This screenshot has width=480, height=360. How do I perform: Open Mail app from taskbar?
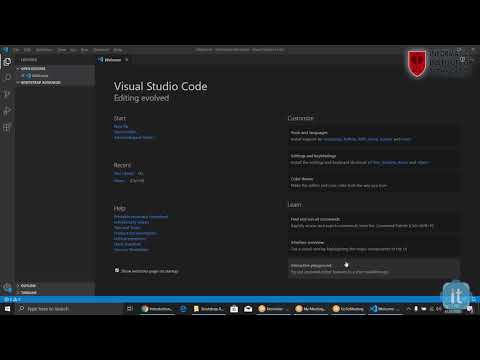tap(248, 309)
